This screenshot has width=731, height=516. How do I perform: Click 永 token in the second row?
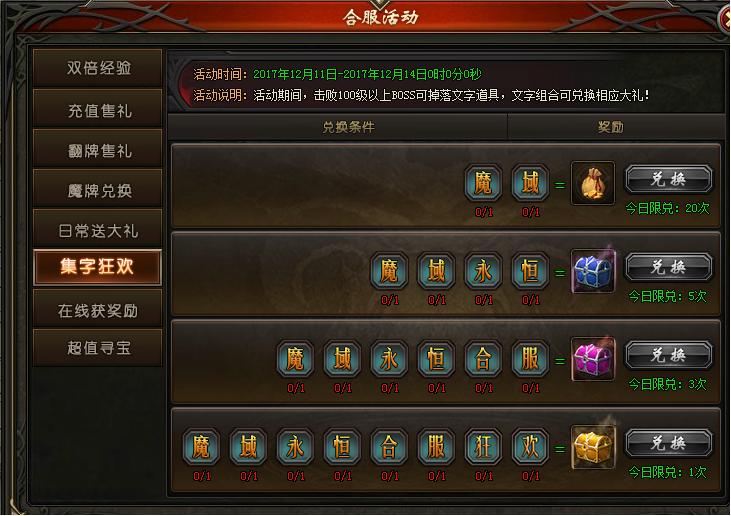(x=483, y=271)
